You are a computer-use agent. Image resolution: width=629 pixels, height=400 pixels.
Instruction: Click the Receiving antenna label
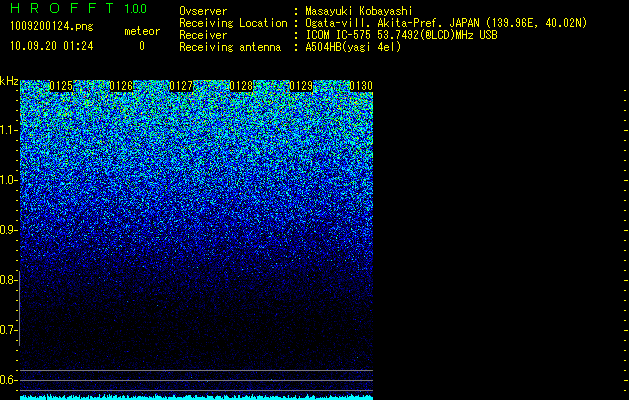point(230,47)
